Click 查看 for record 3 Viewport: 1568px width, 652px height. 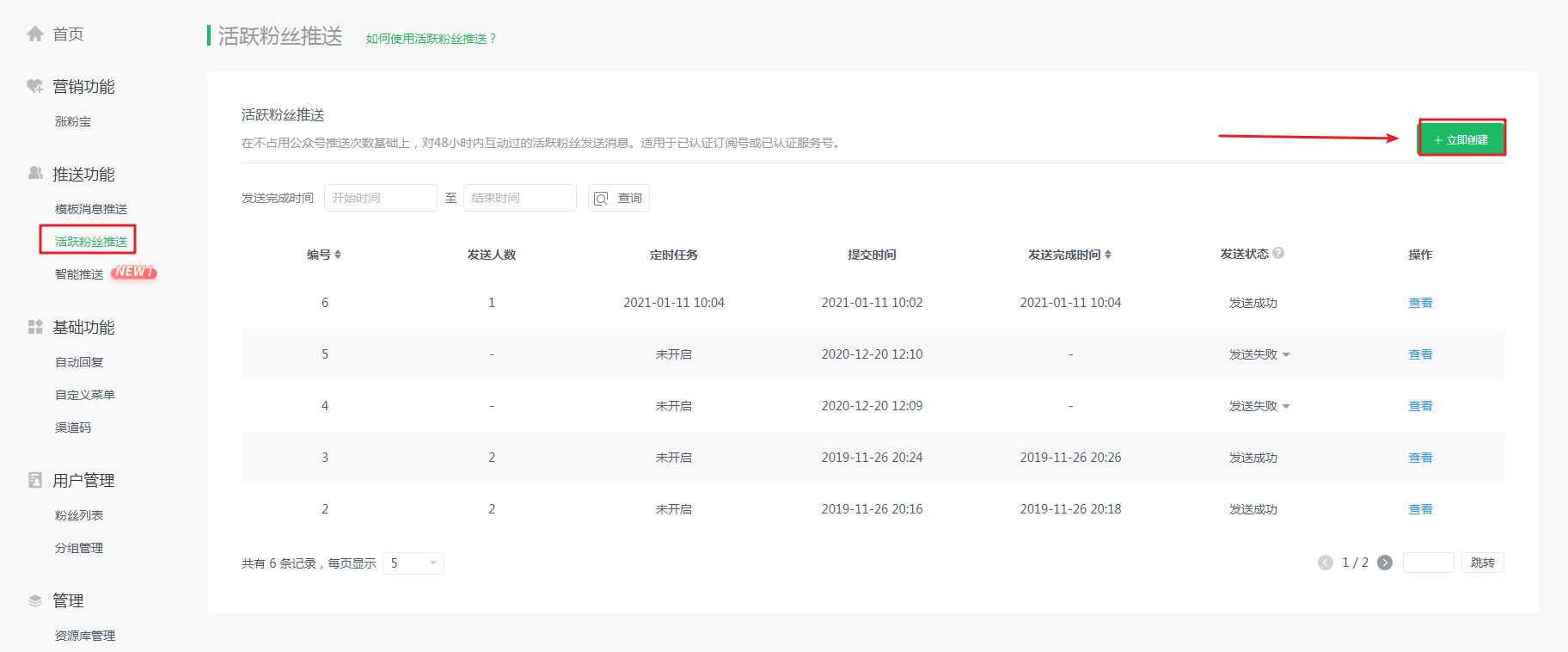coord(1420,458)
